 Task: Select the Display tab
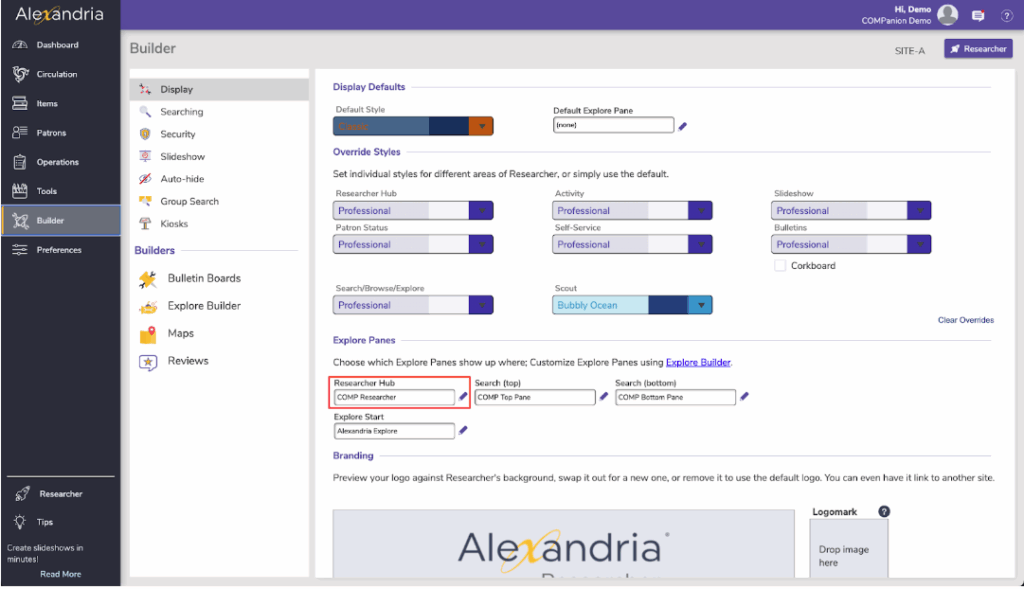(219, 89)
